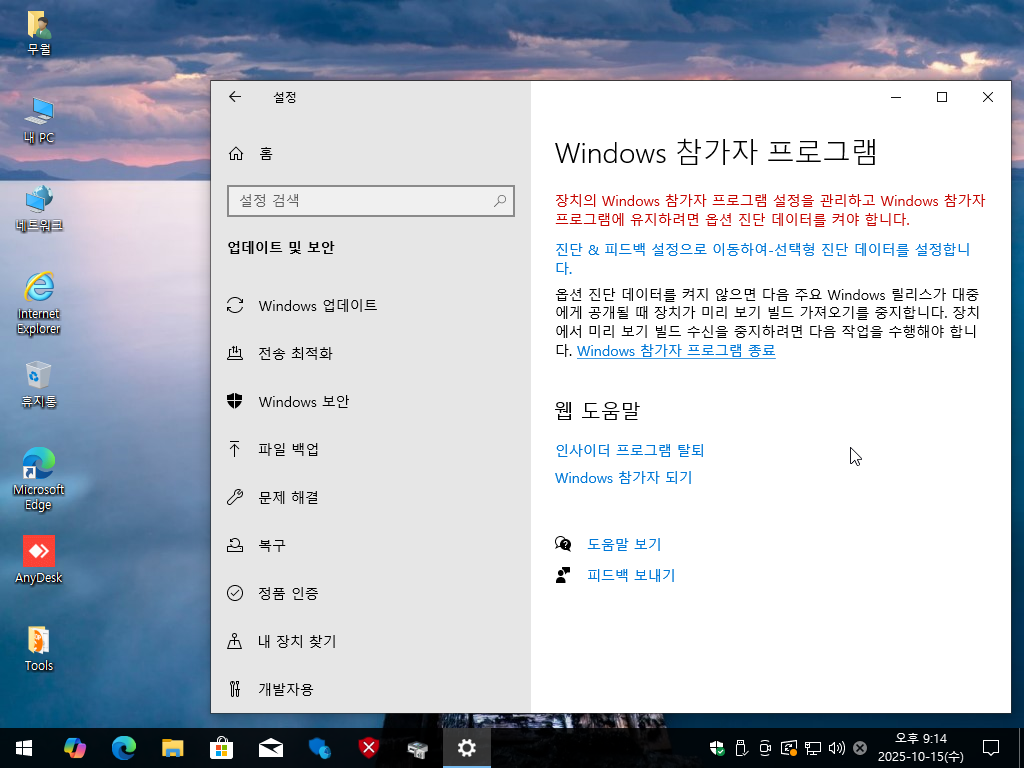This screenshot has width=1024, height=768.
Task: Select the 내 PC desktop icon
Action: tap(39, 121)
